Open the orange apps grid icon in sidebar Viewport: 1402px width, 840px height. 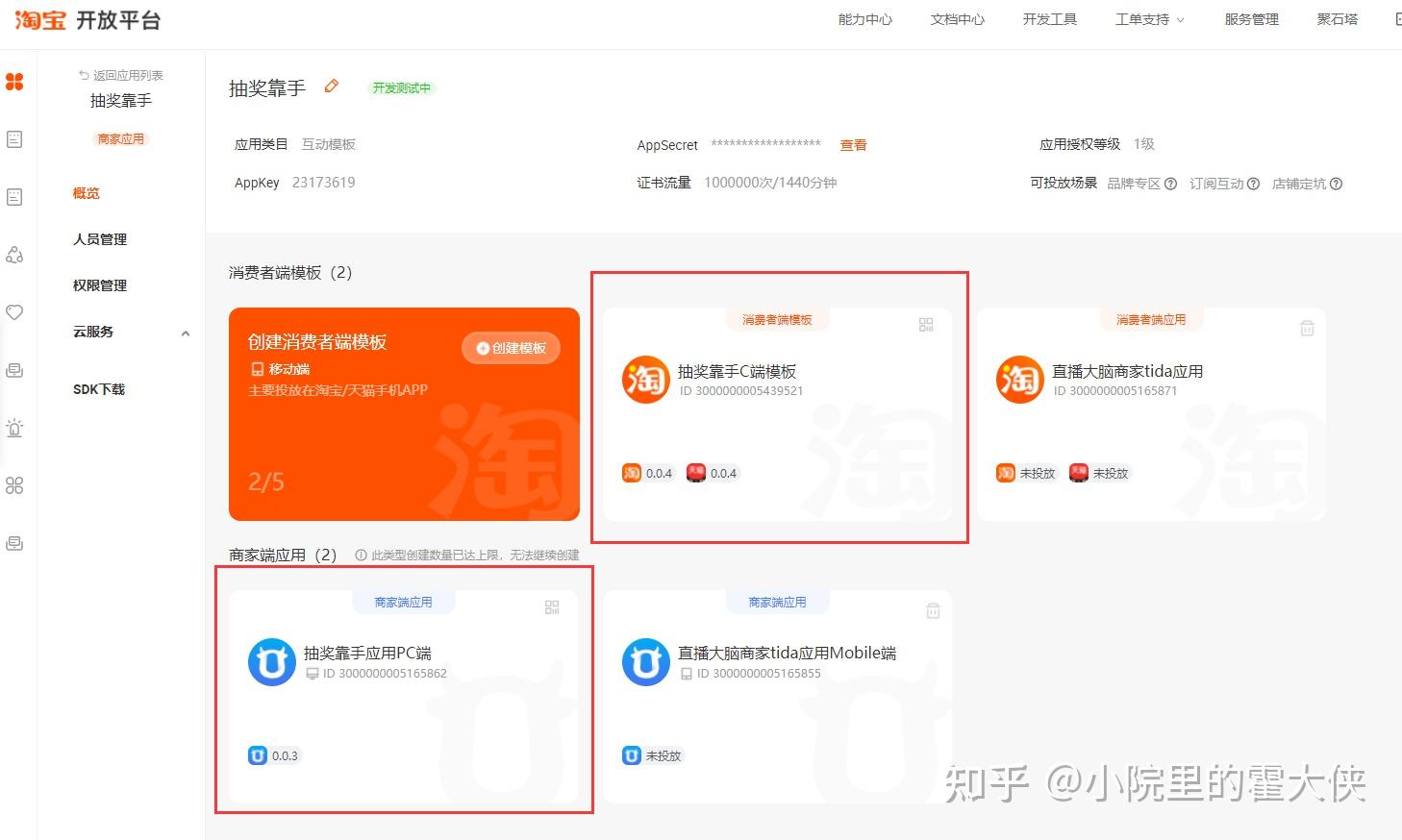(14, 82)
